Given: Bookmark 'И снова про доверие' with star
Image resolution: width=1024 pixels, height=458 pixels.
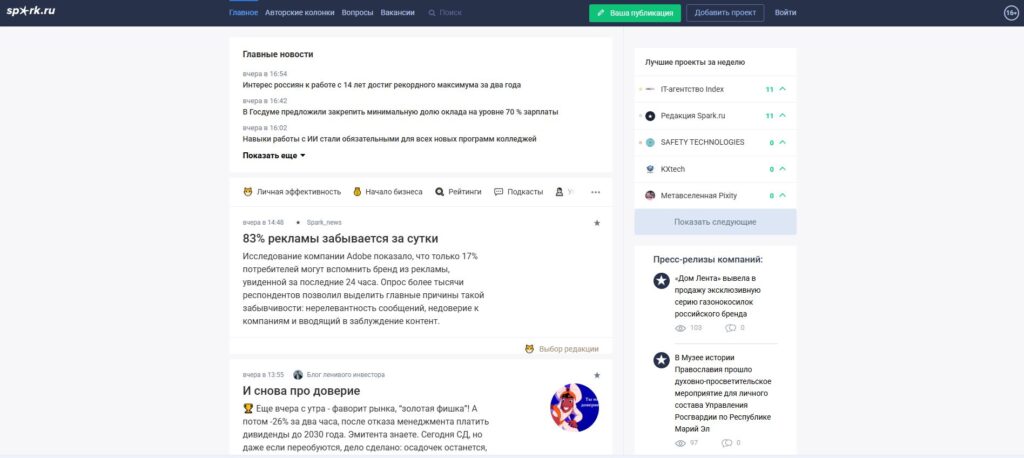Looking at the screenshot, I should [x=596, y=375].
